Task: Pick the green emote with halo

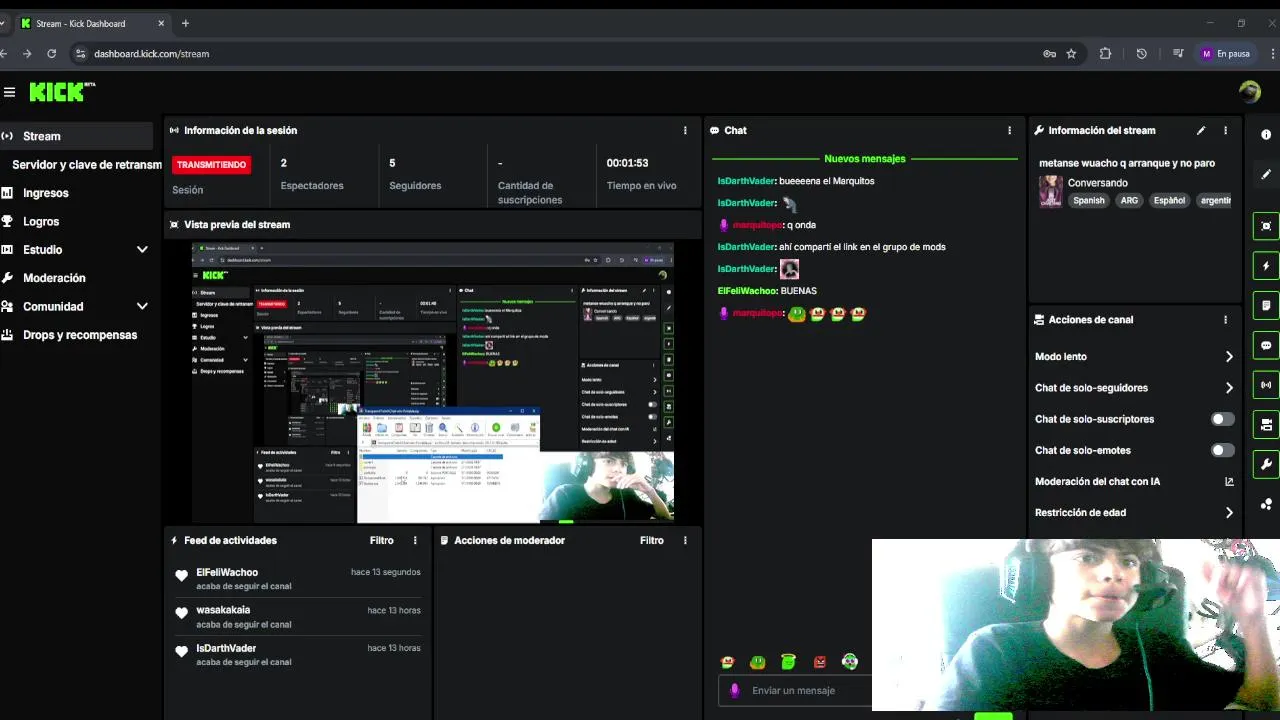Action: click(788, 661)
